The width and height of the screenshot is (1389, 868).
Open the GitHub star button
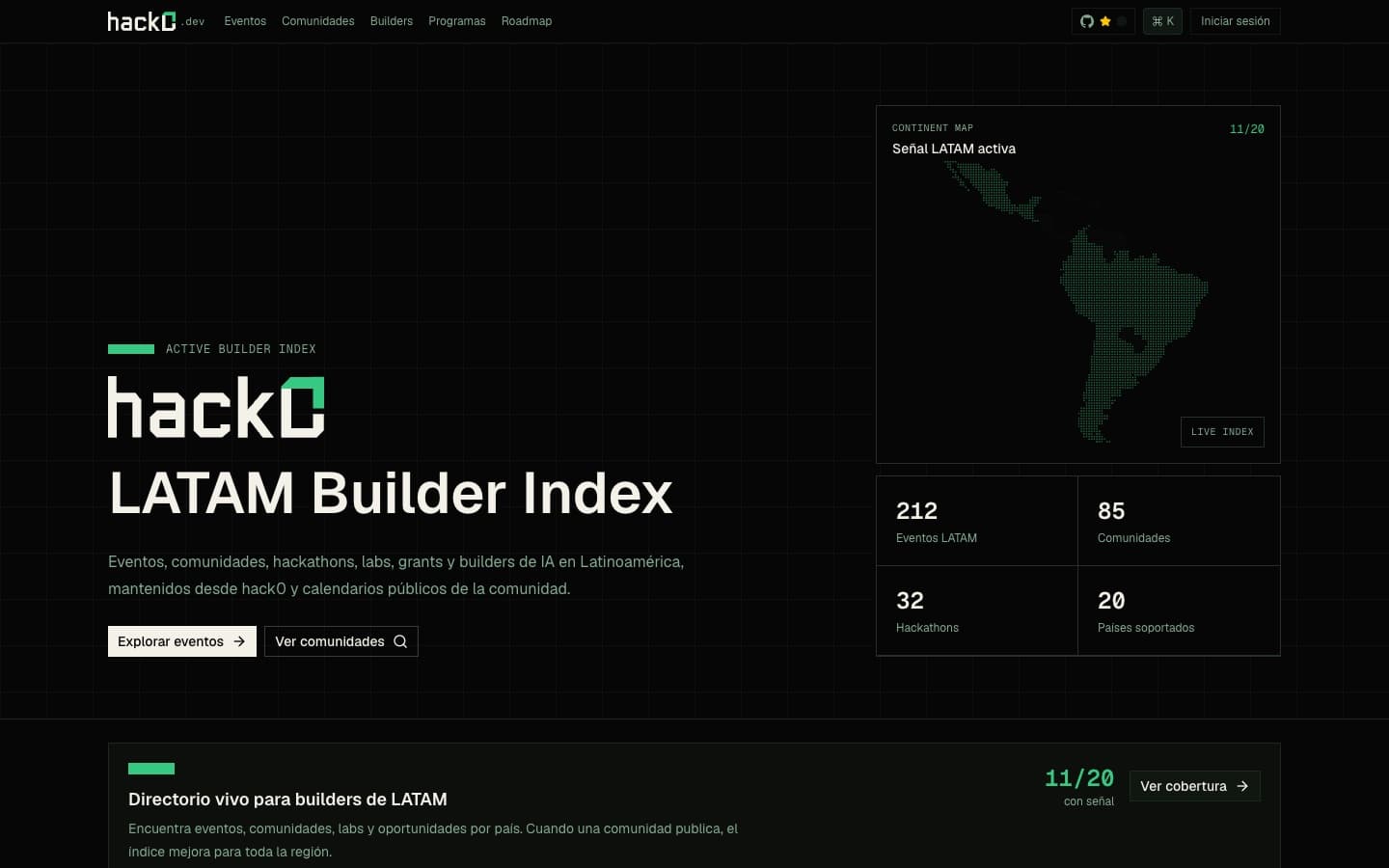(x=1103, y=21)
